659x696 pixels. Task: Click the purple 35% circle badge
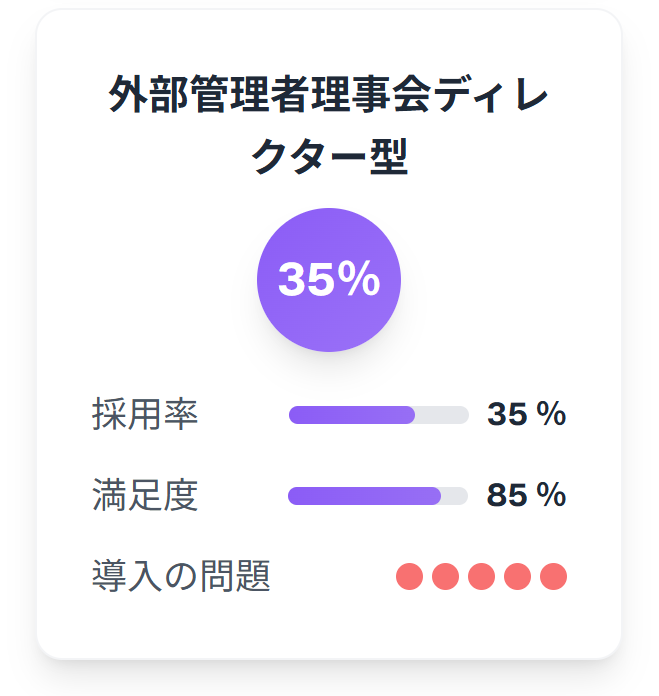point(329,280)
